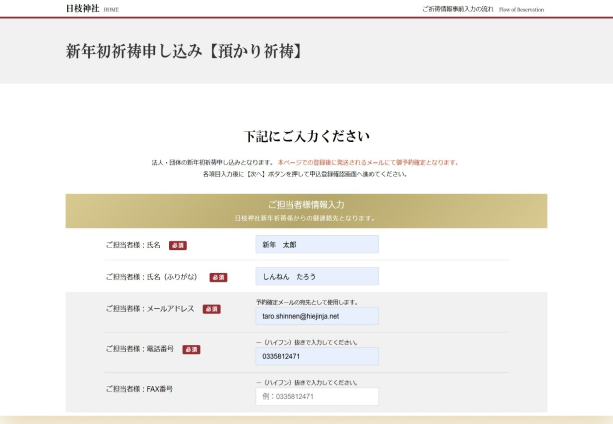Focus the ふりがな field containing しんねん たろう
Viewport: 613px width, 424px height.
coord(317,276)
